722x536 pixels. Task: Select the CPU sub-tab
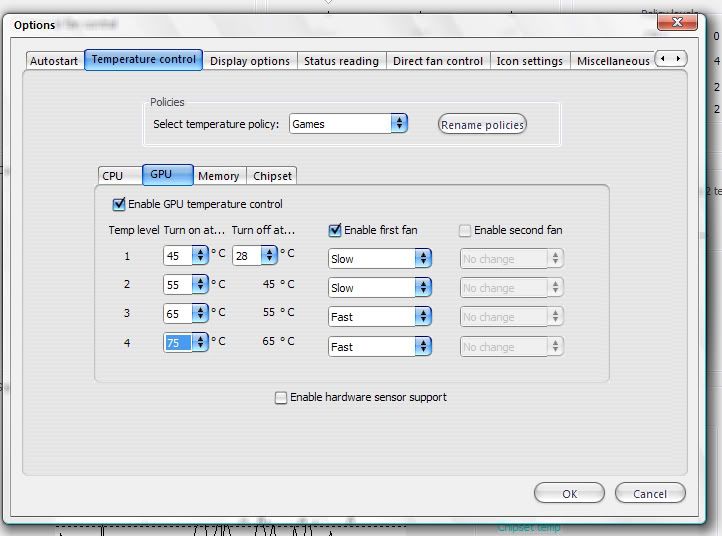coord(113,176)
